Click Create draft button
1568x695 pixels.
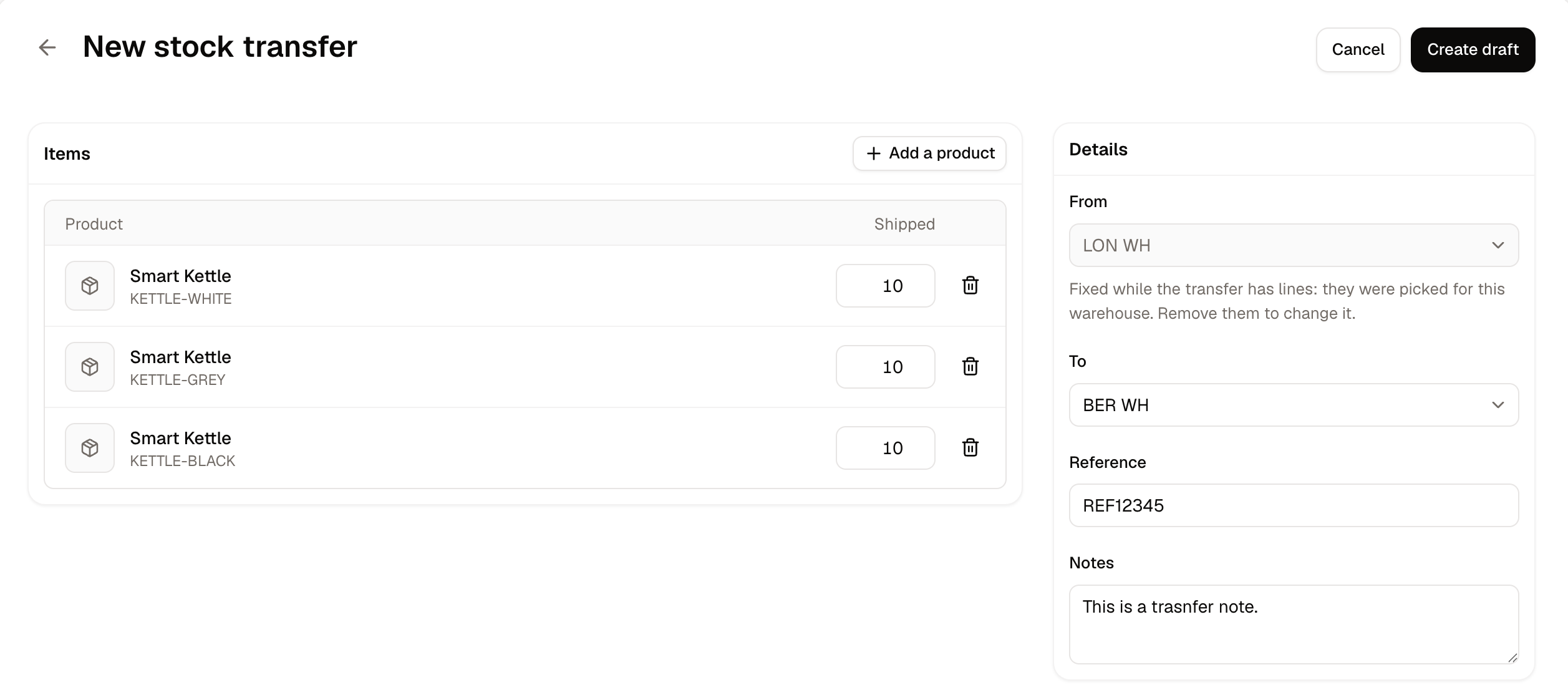coord(1473,50)
